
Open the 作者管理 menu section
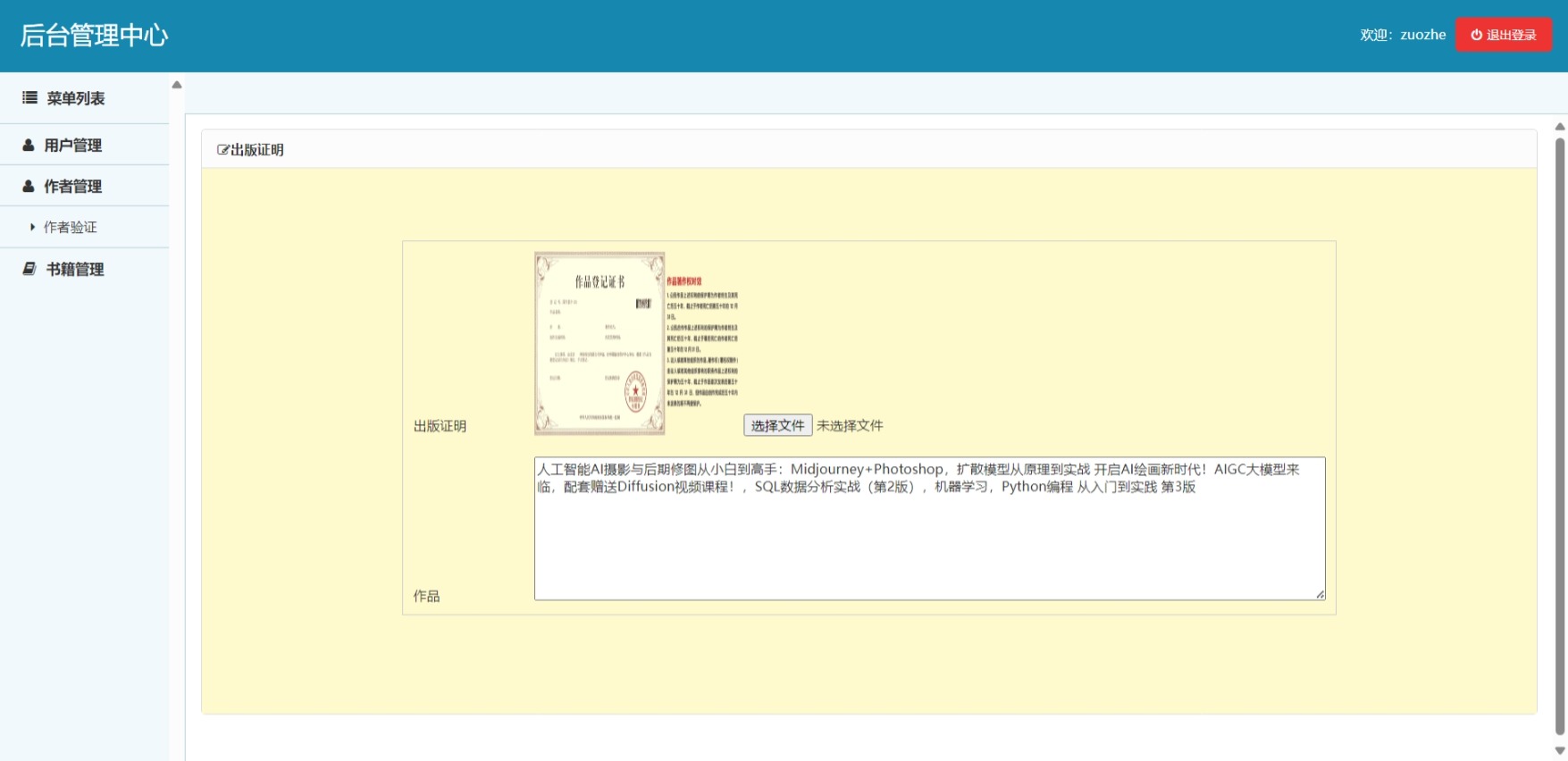(x=73, y=186)
